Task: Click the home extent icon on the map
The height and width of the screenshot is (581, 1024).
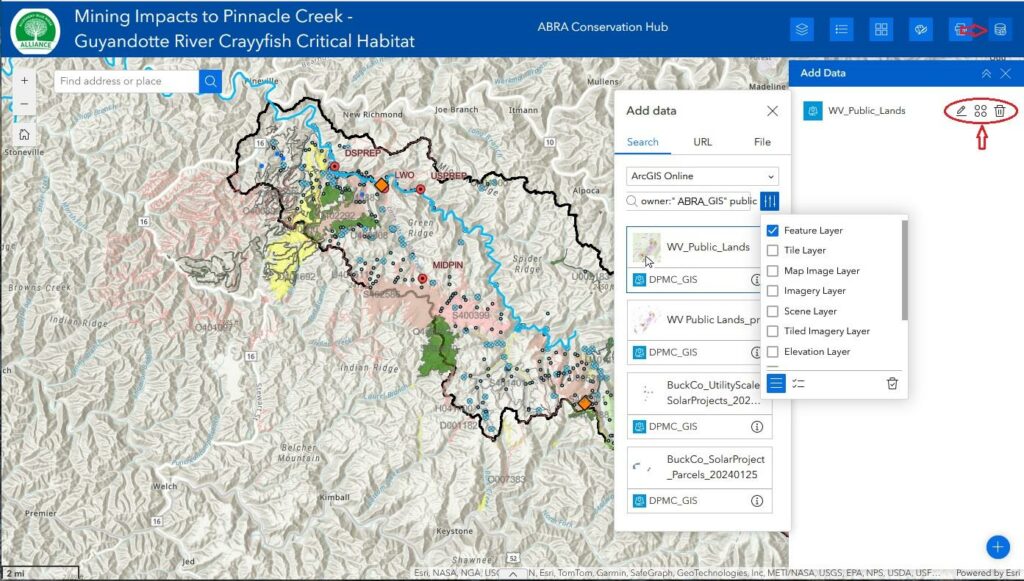Action: click(23, 133)
